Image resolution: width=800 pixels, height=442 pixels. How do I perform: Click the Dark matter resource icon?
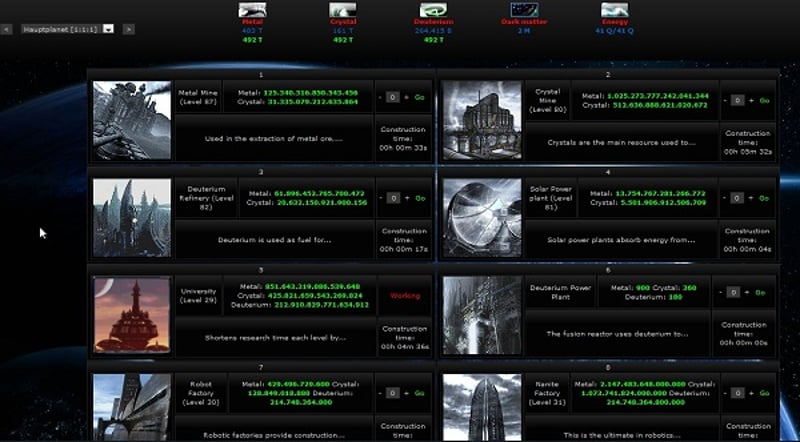pyautogui.click(x=524, y=10)
